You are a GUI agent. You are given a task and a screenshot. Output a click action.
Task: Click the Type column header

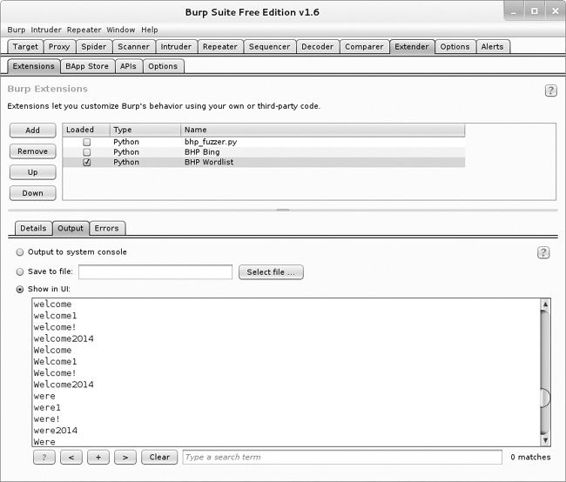tap(145, 130)
